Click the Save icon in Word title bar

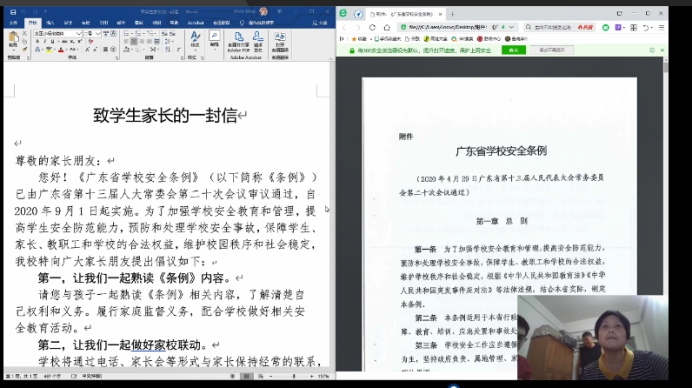point(13,12)
